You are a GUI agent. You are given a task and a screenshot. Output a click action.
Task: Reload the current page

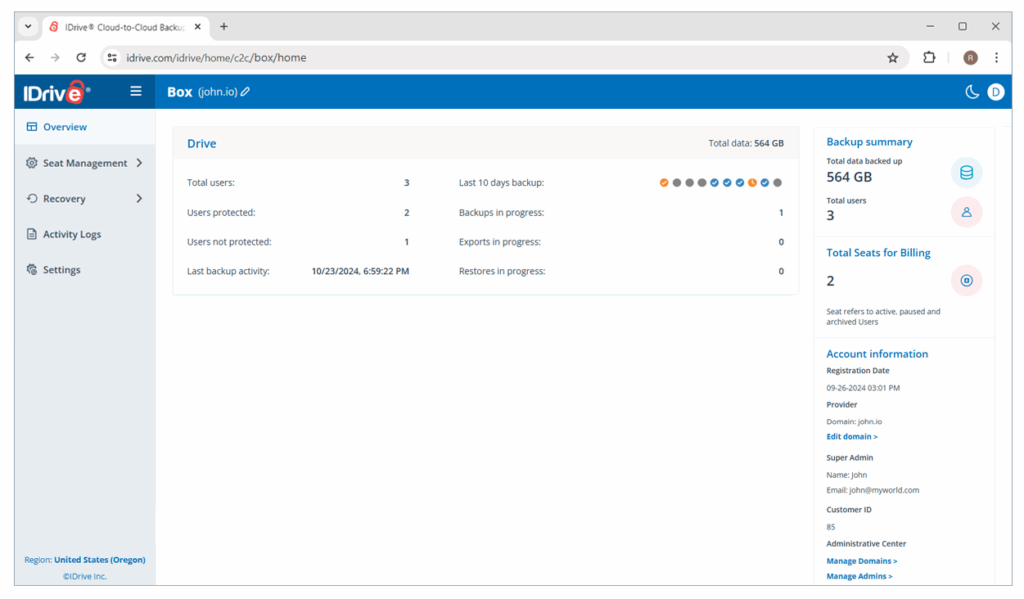pos(81,57)
